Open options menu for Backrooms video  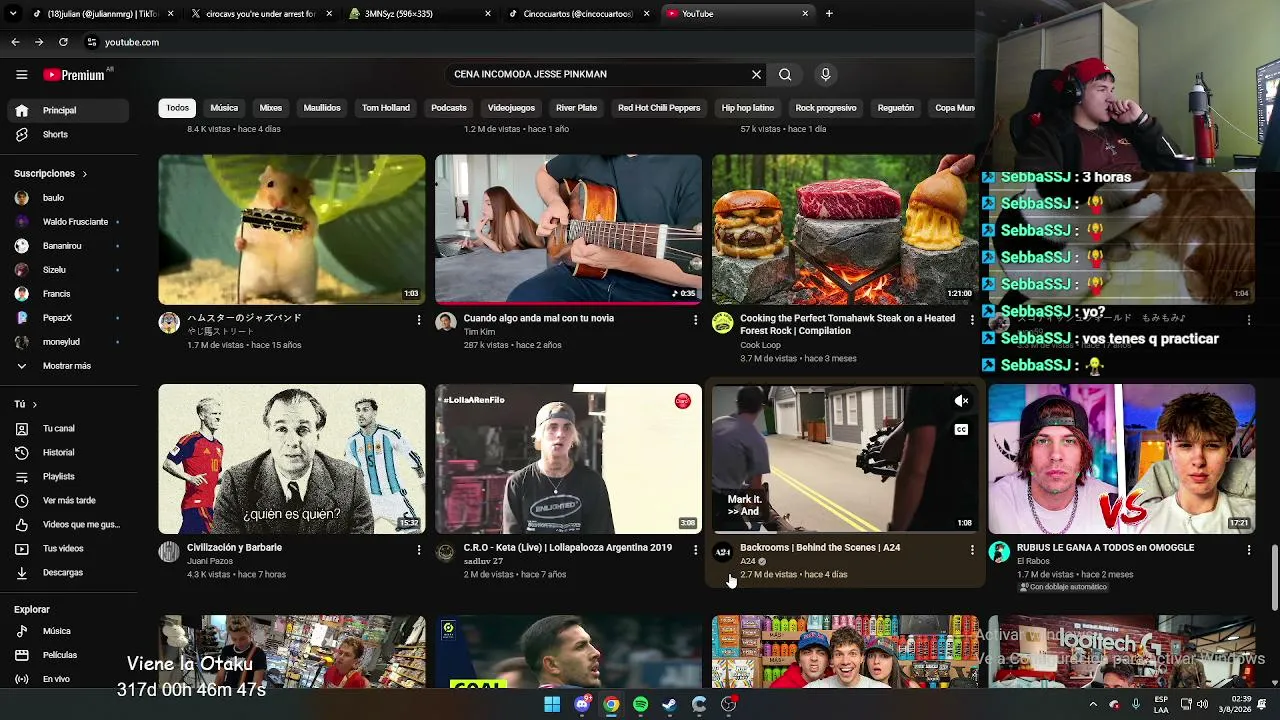972,549
